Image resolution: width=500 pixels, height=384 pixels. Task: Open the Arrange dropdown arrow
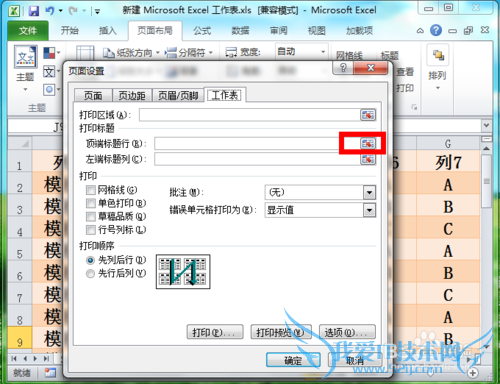pos(438,88)
